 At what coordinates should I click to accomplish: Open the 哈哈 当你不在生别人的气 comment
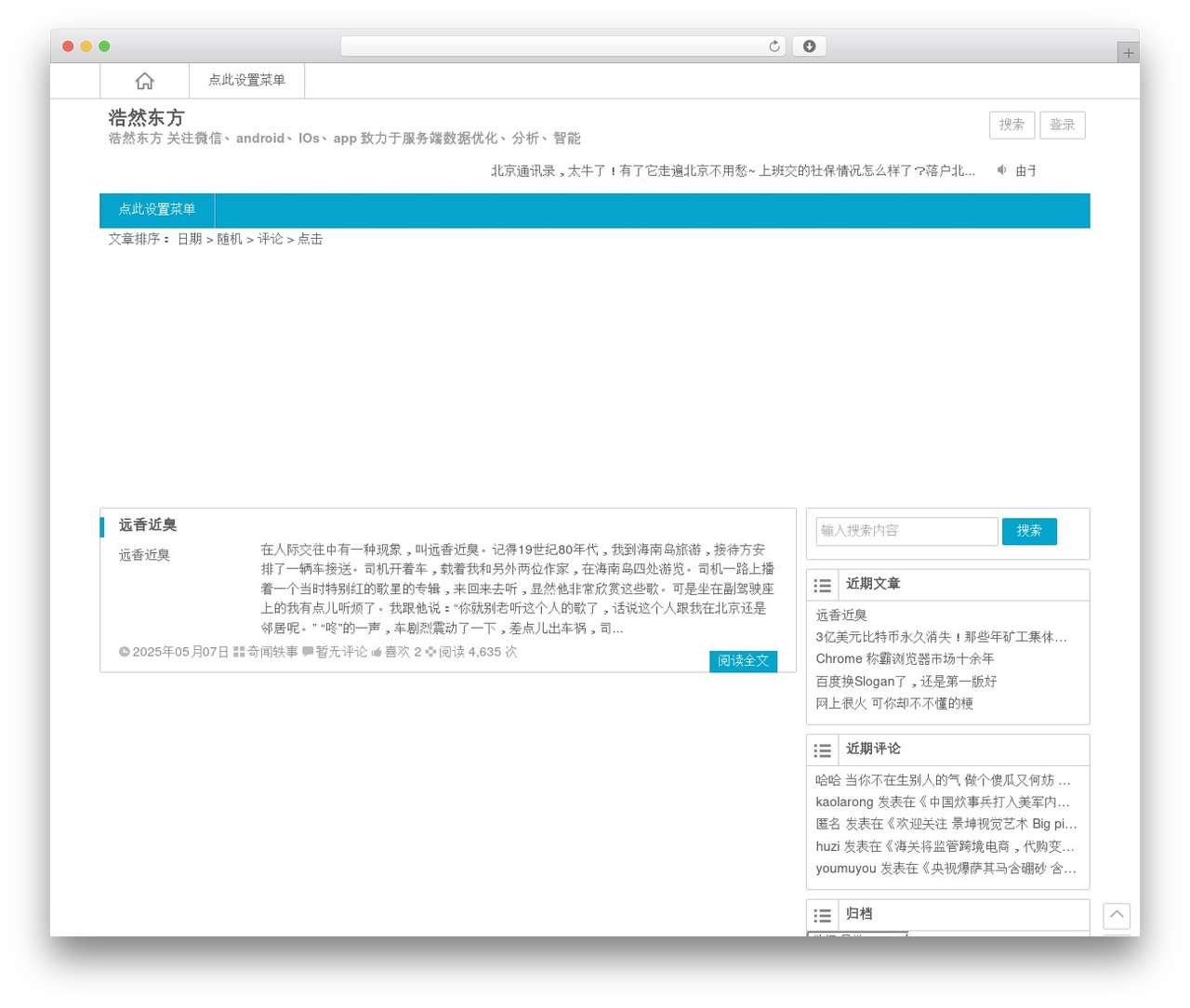[x=943, y=780]
